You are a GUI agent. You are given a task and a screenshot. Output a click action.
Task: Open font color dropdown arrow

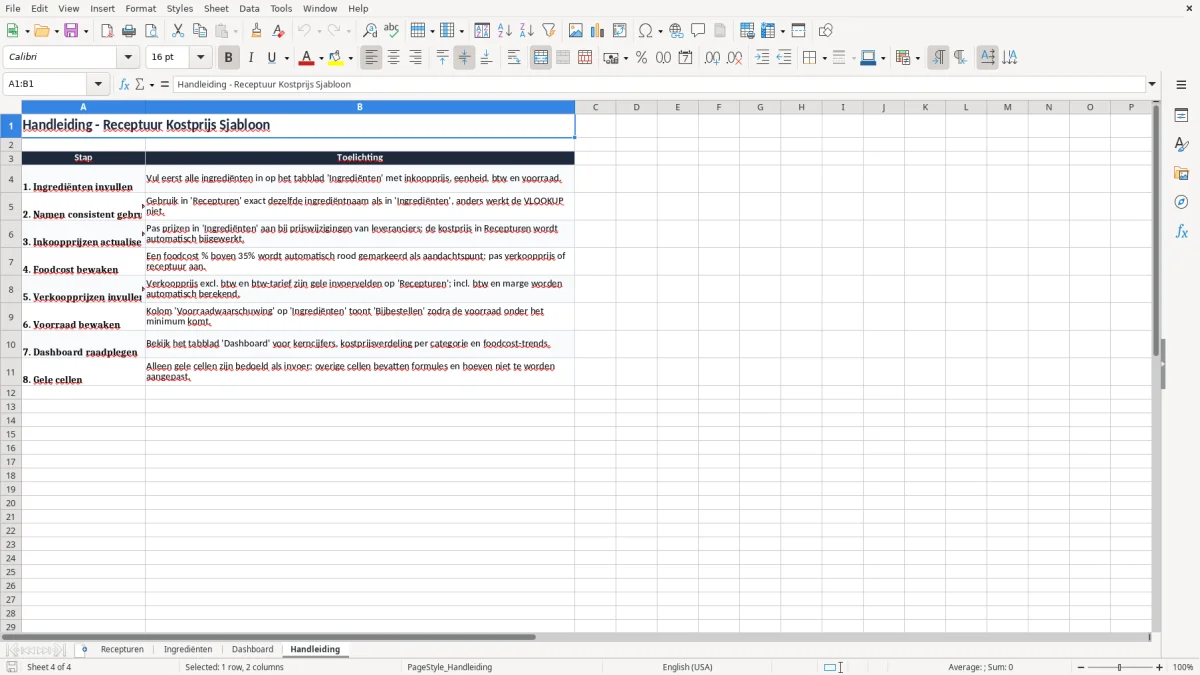321,58
